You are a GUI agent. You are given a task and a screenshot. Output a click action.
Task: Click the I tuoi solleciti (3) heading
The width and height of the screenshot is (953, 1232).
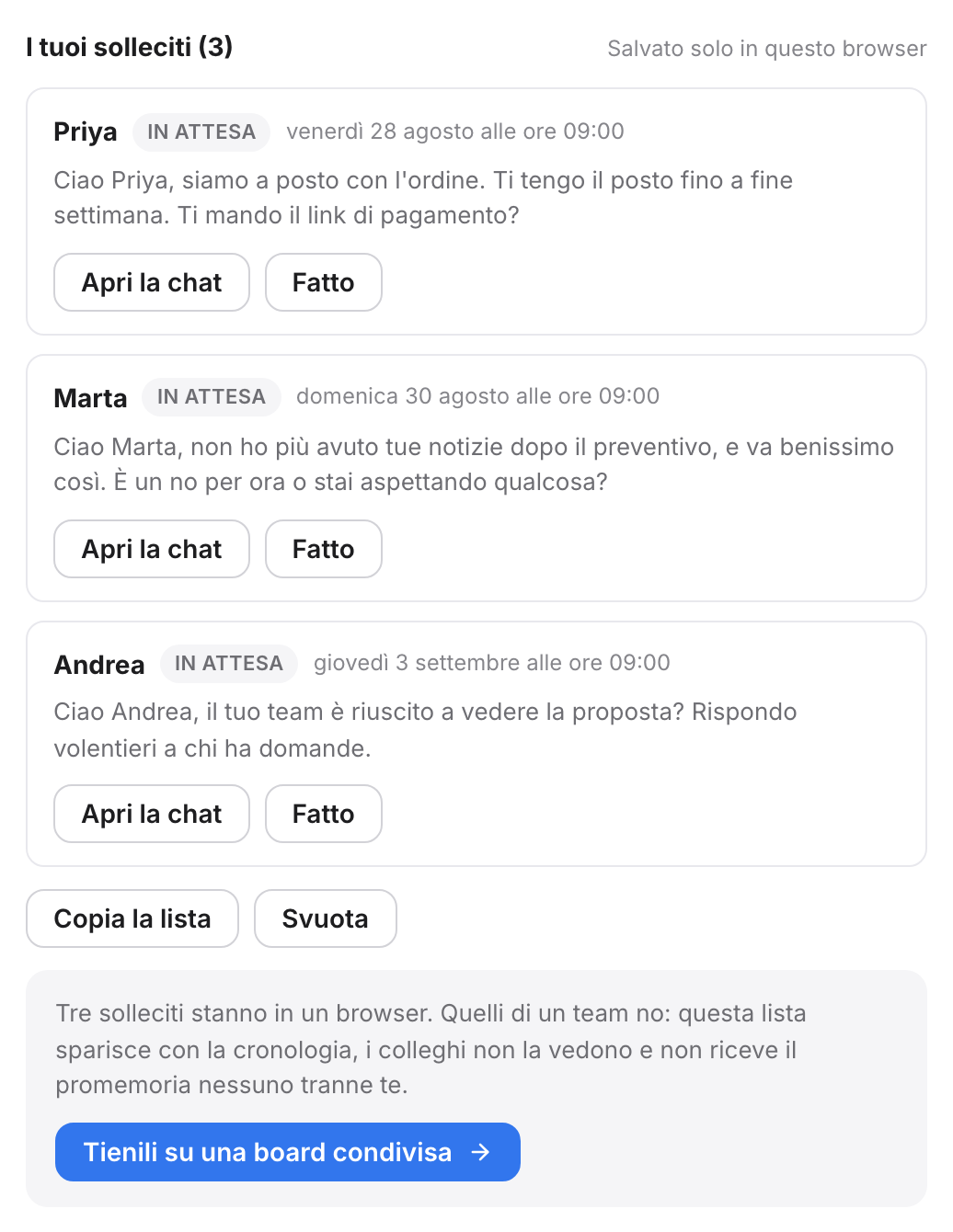tap(130, 47)
